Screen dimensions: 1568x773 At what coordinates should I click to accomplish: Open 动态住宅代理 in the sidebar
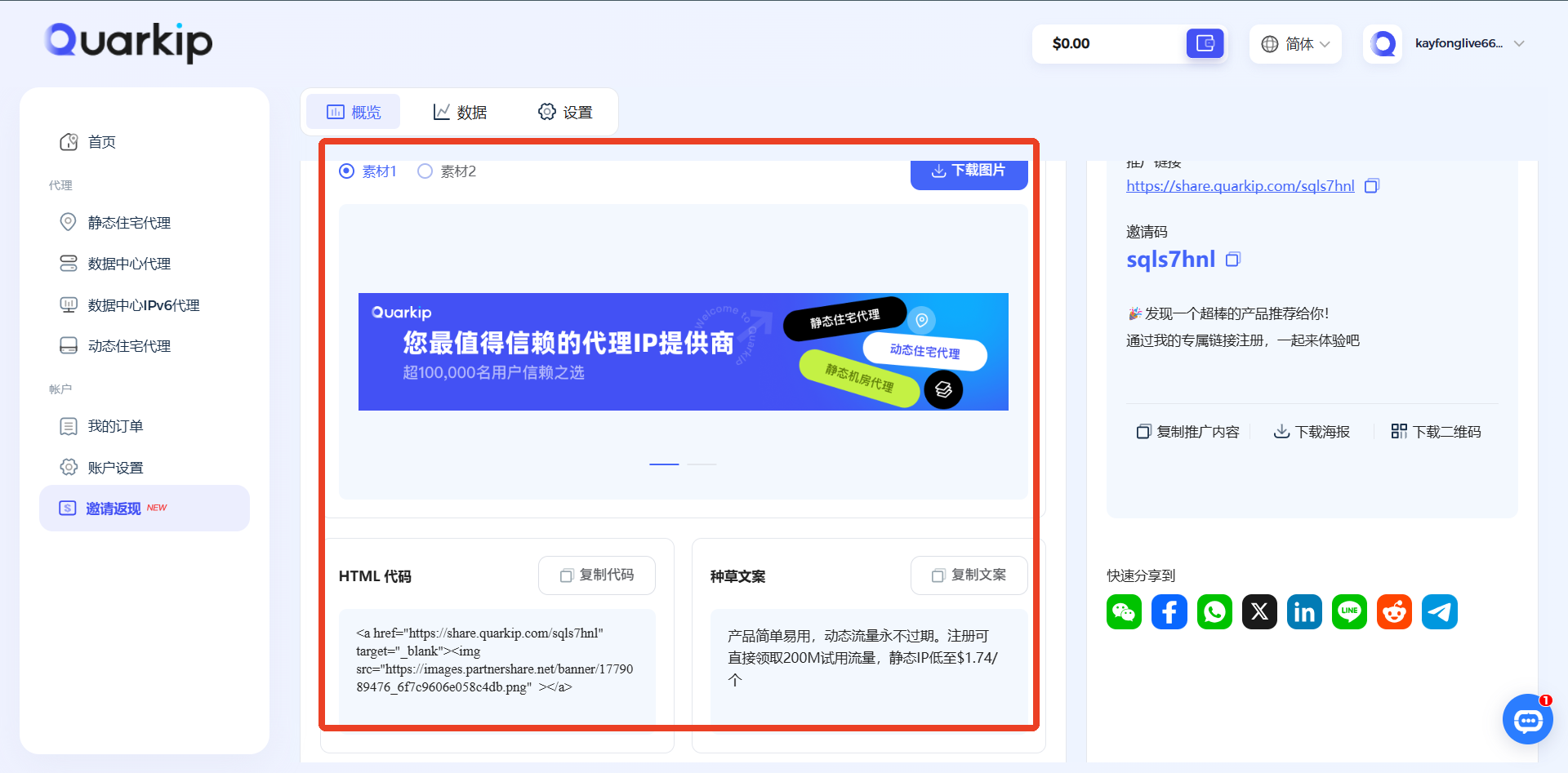[145, 346]
